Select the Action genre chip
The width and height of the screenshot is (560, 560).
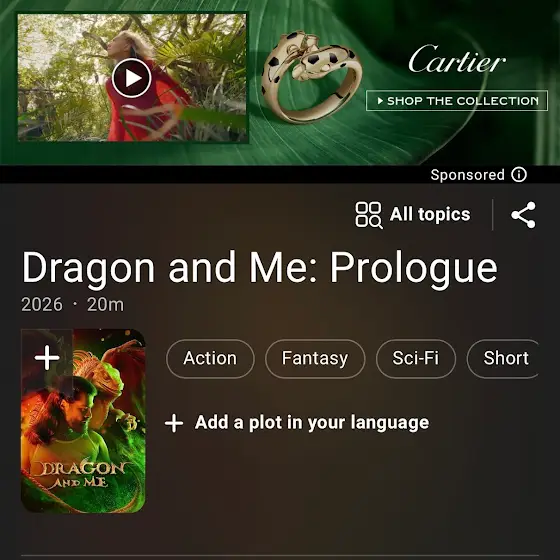pyautogui.click(x=210, y=359)
